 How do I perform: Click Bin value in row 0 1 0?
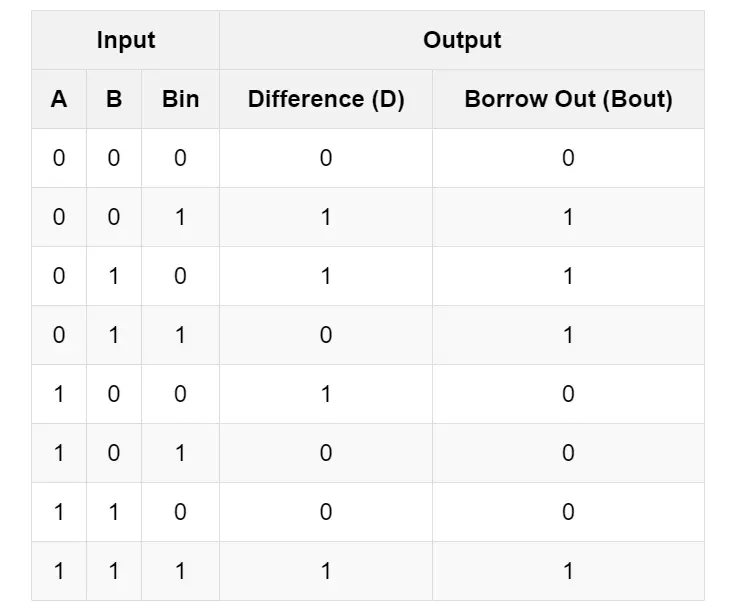(x=180, y=276)
